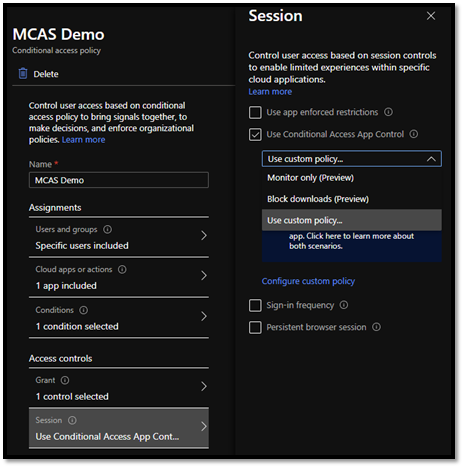This screenshot has height=468, width=464.
Task: Click info icon next to Conditional Access App Control
Action: [x=414, y=134]
